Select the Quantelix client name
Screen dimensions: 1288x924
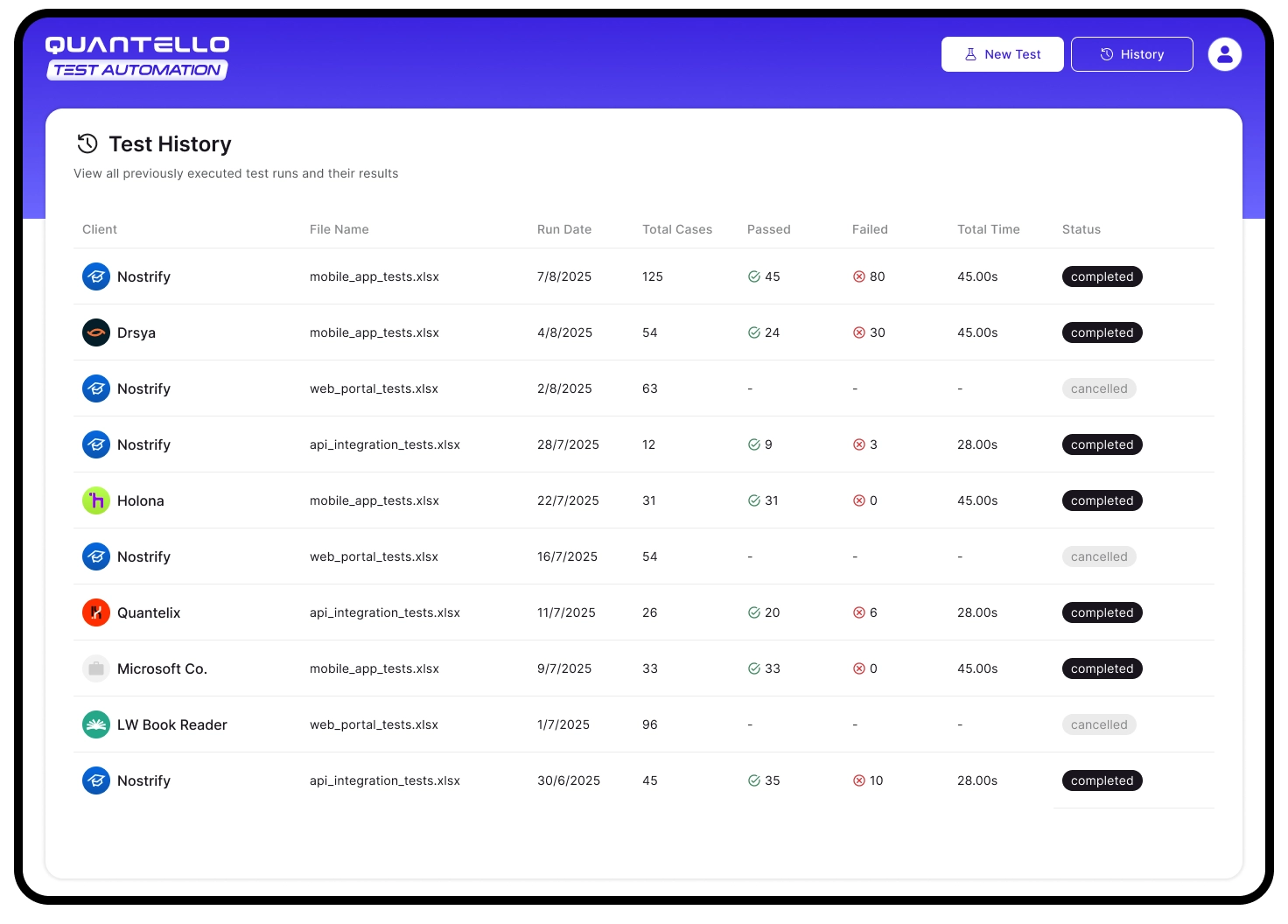click(x=149, y=612)
